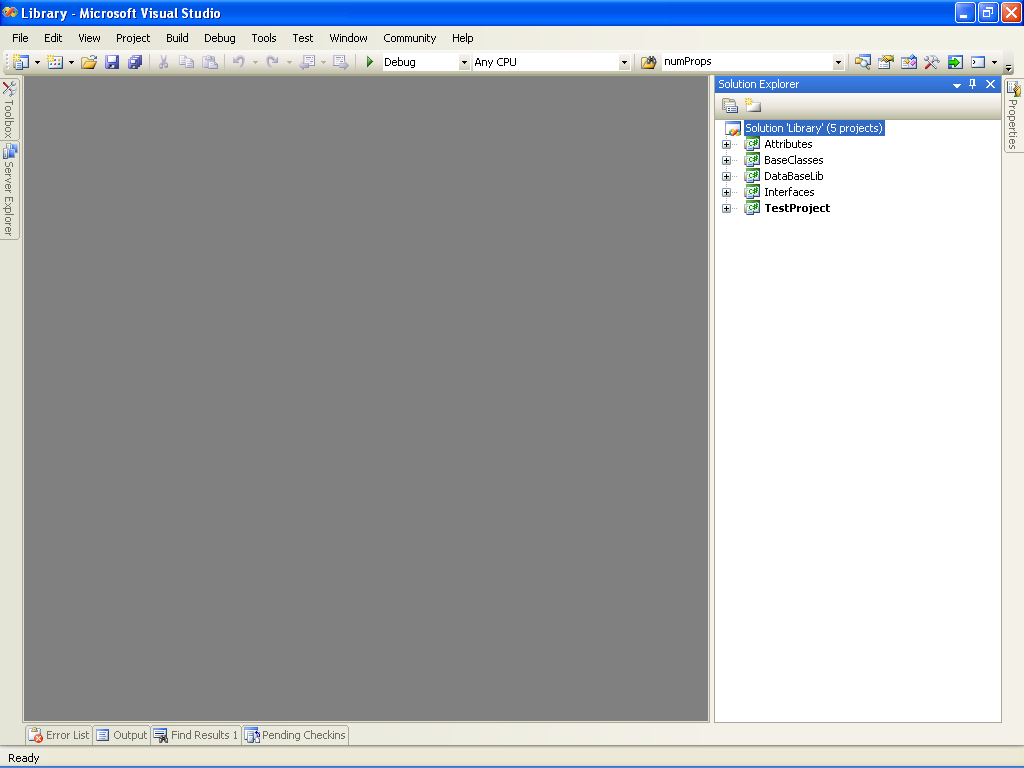The height and width of the screenshot is (768, 1024).
Task: Click the Save disk icon in toolbar
Action: 112,62
